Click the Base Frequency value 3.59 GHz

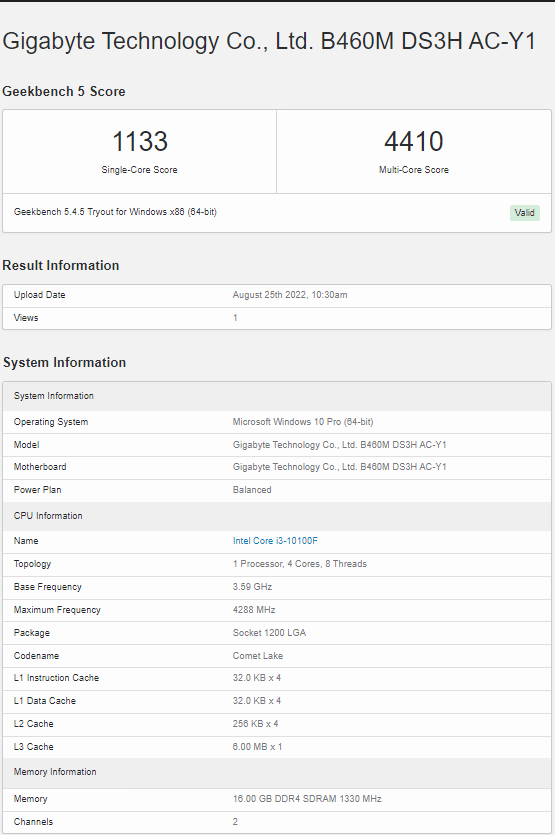[252, 586]
